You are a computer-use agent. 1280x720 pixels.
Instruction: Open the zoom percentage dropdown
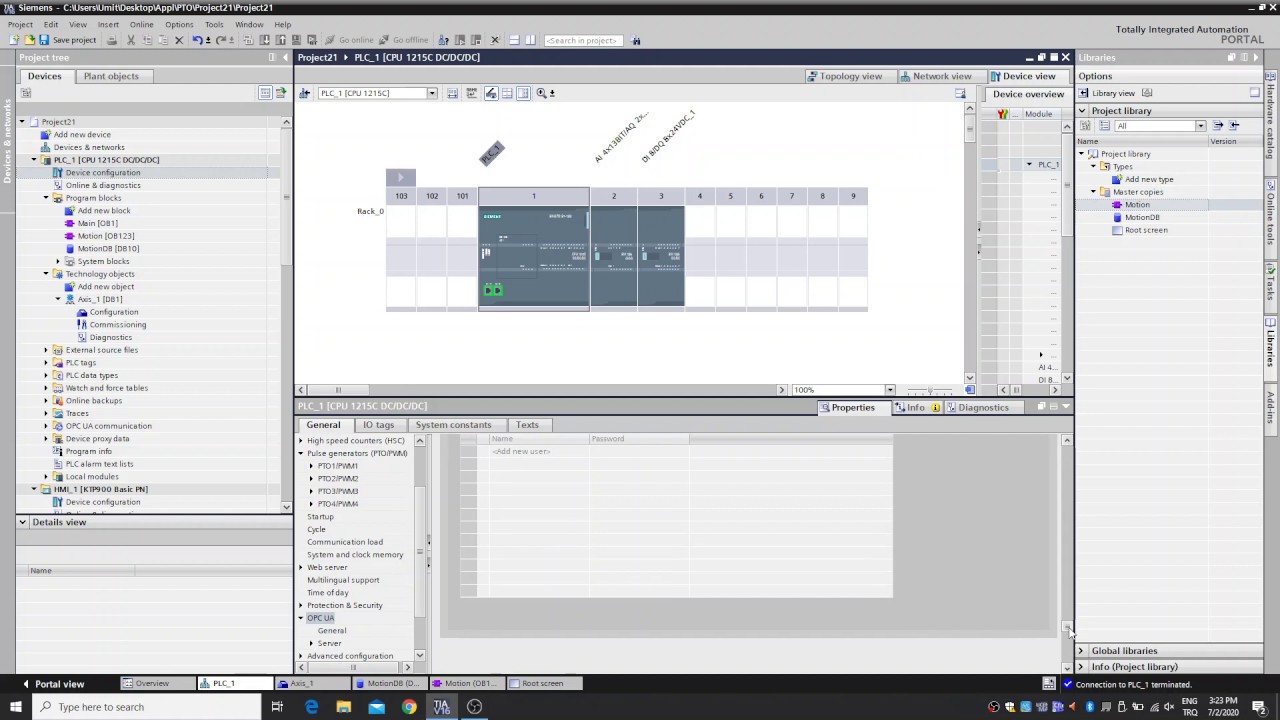[x=889, y=390]
